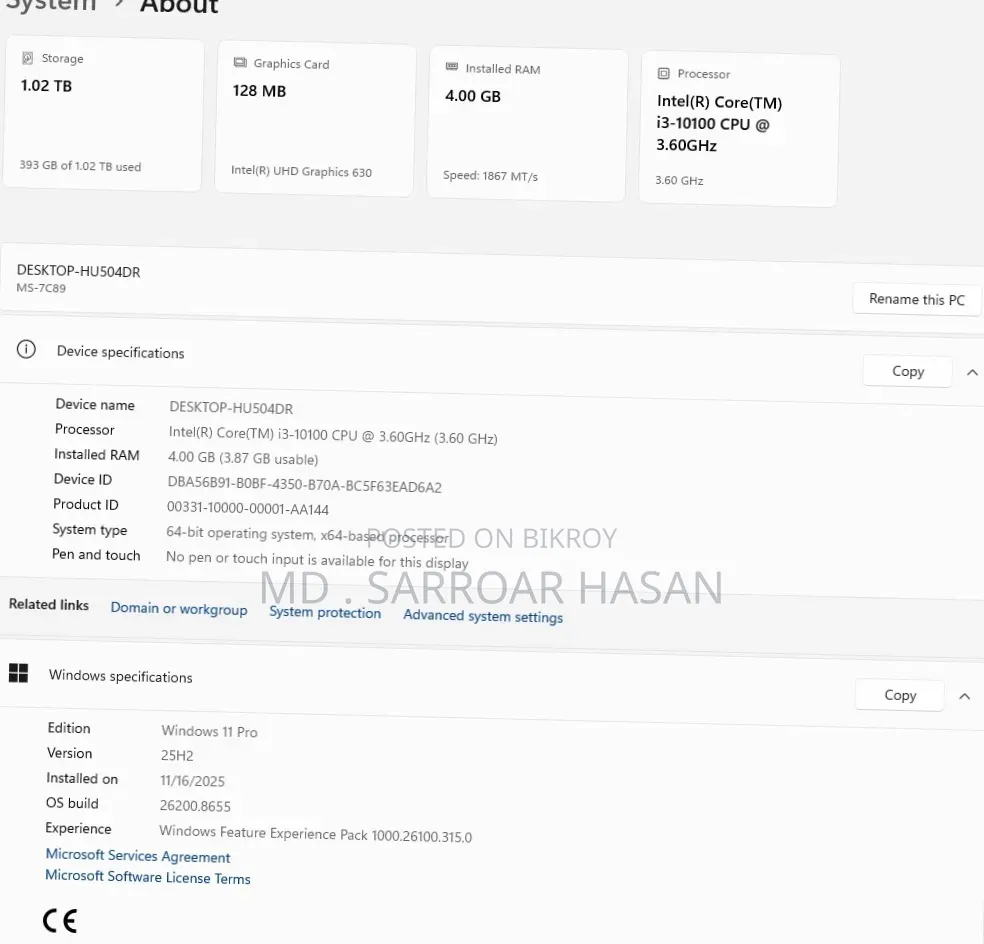This screenshot has height=944, width=984.
Task: Select DESKTOP-HU504DR value in Device name row
Action: 231,408
